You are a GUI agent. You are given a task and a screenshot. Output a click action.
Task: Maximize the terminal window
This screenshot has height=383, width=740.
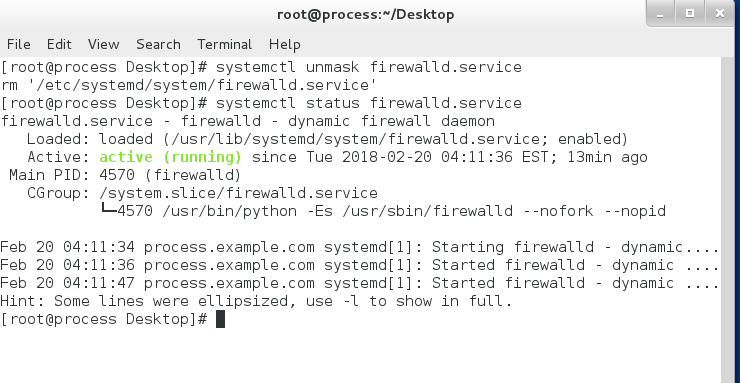[690, 14]
